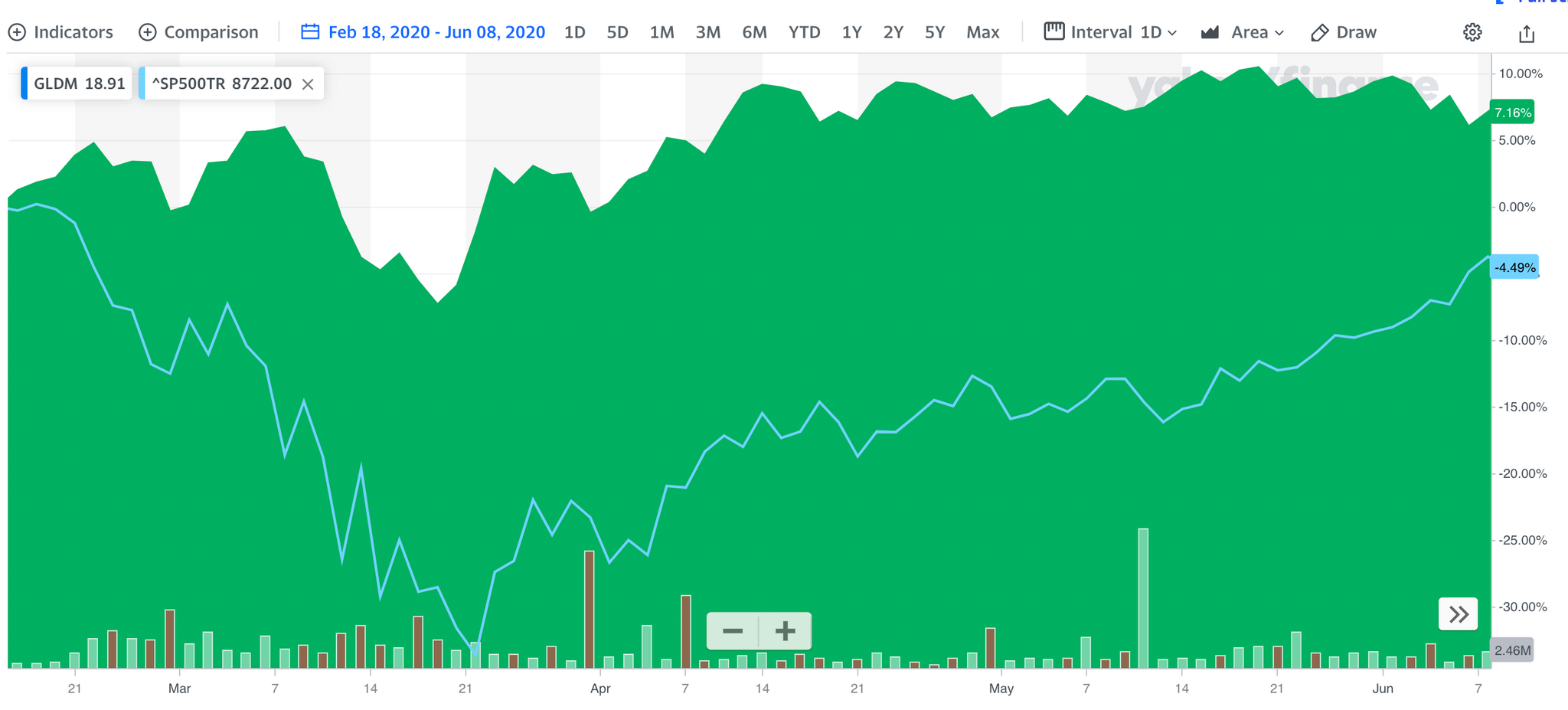
Task: Select the YTD time range
Action: pyautogui.click(x=805, y=32)
